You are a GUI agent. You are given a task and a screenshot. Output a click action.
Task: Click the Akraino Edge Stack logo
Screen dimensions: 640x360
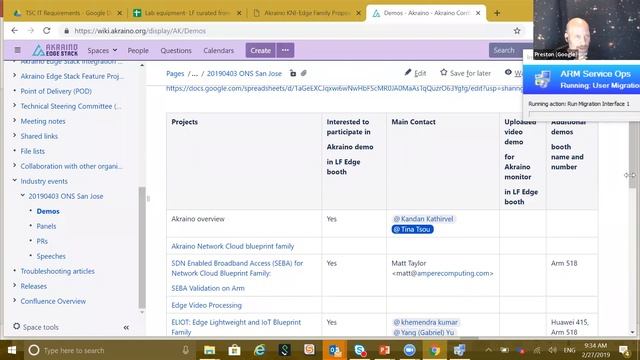55,50
